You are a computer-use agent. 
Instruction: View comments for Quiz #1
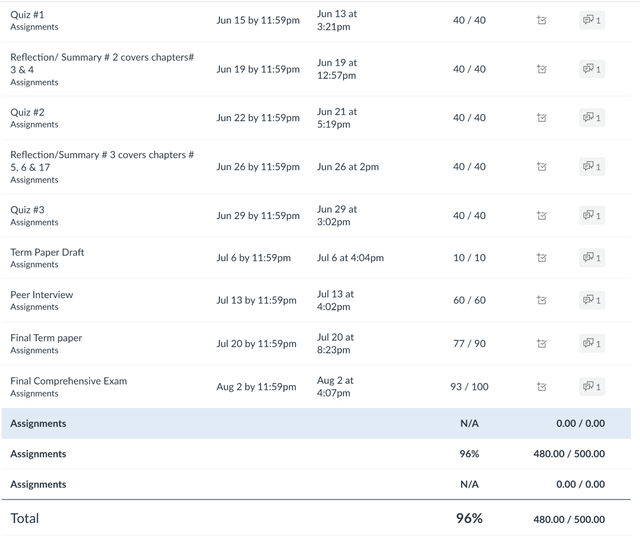click(x=591, y=20)
